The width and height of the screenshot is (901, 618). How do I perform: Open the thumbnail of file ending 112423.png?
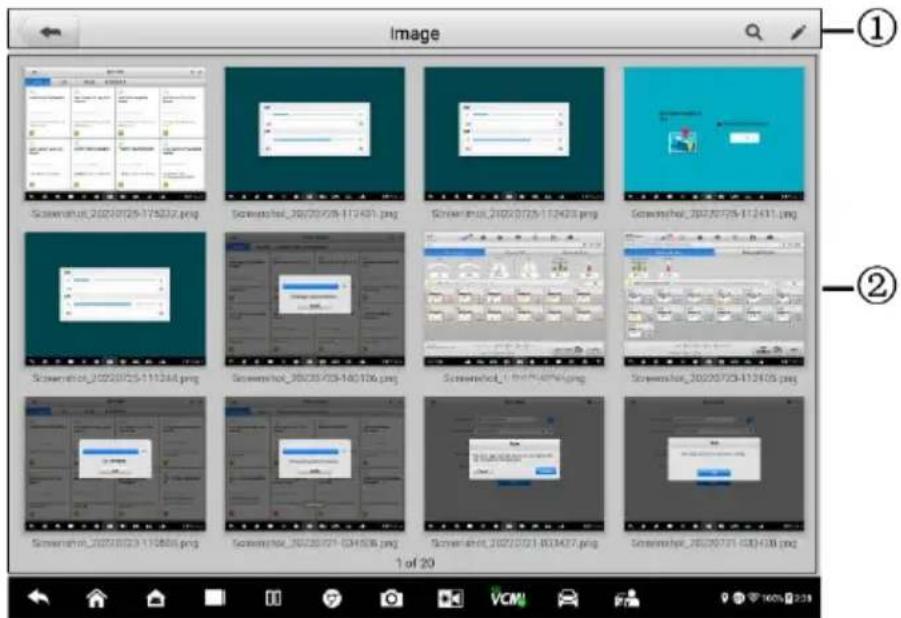[x=514, y=133]
